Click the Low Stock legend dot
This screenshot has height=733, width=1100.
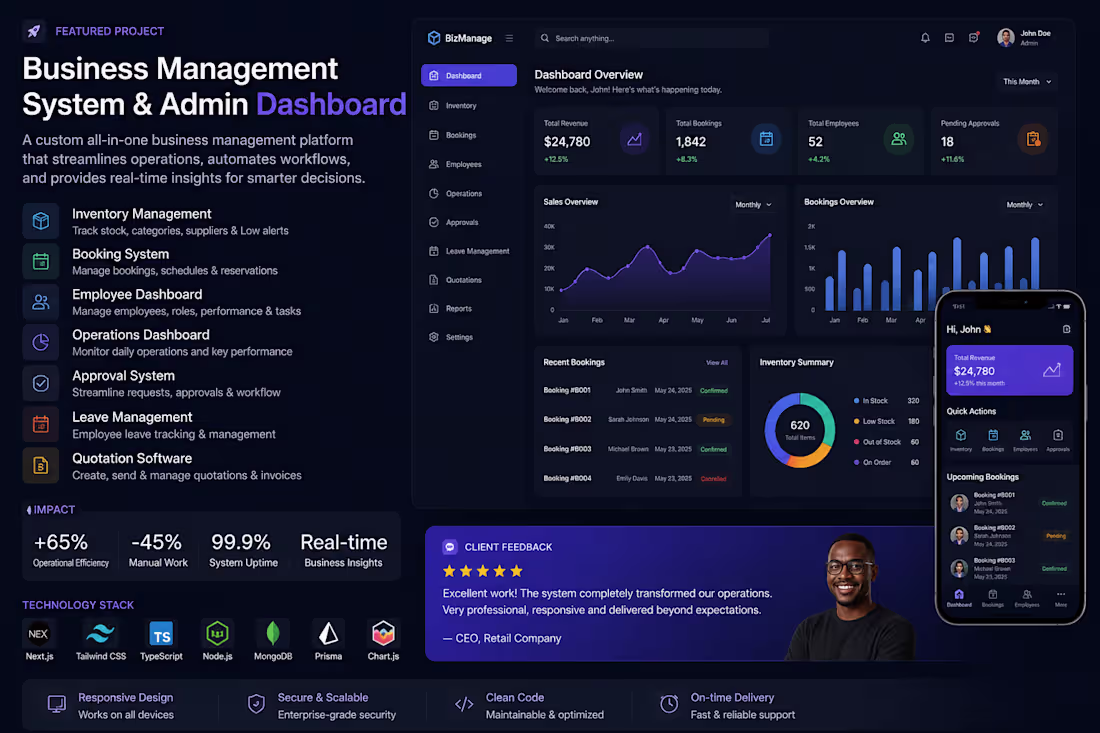click(857, 422)
